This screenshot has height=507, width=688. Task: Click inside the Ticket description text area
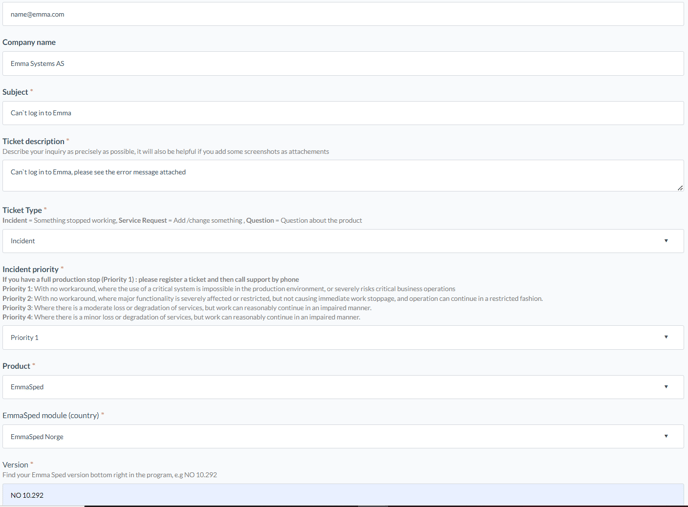click(343, 176)
